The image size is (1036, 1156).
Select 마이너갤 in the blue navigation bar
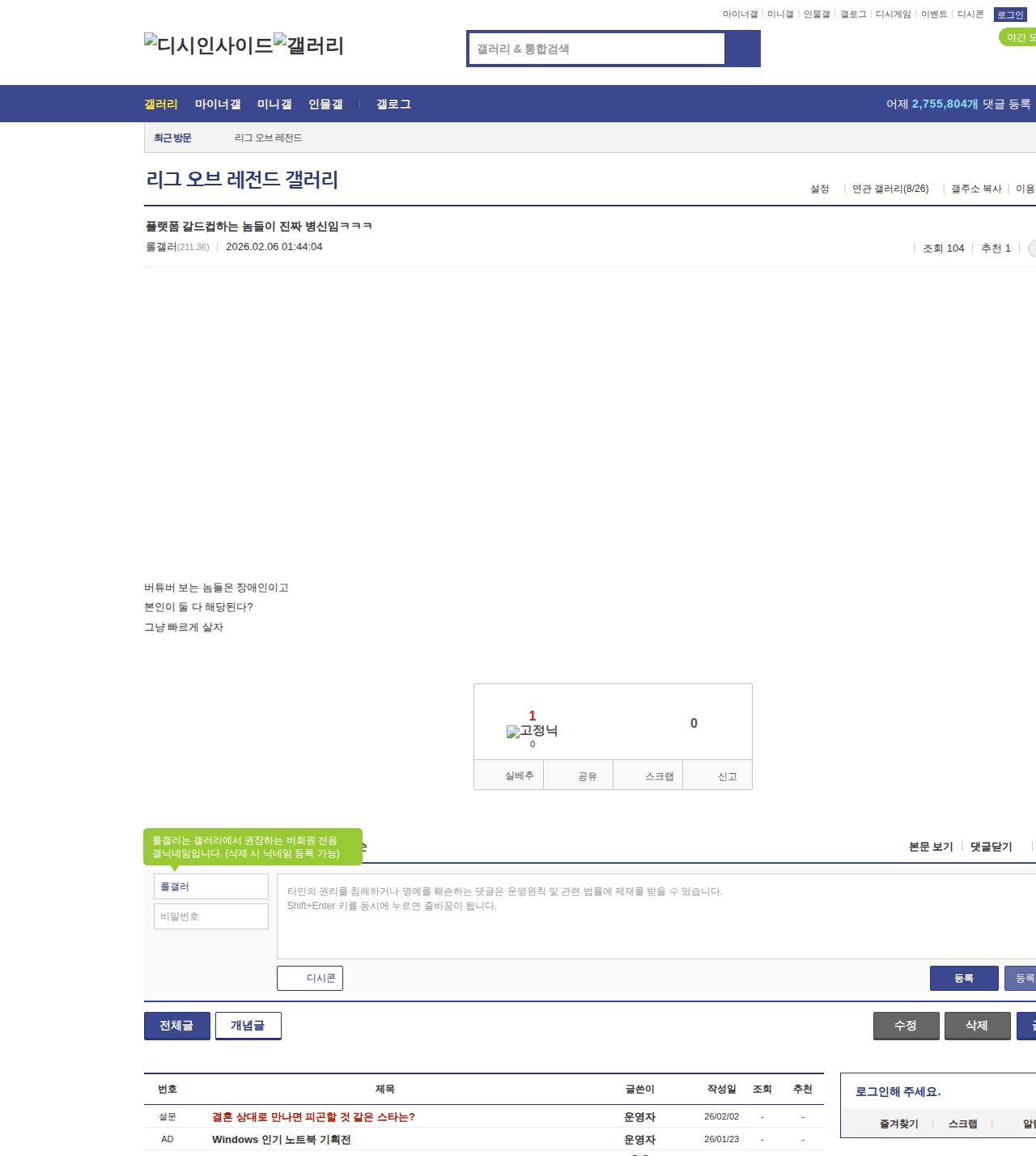pyautogui.click(x=218, y=104)
